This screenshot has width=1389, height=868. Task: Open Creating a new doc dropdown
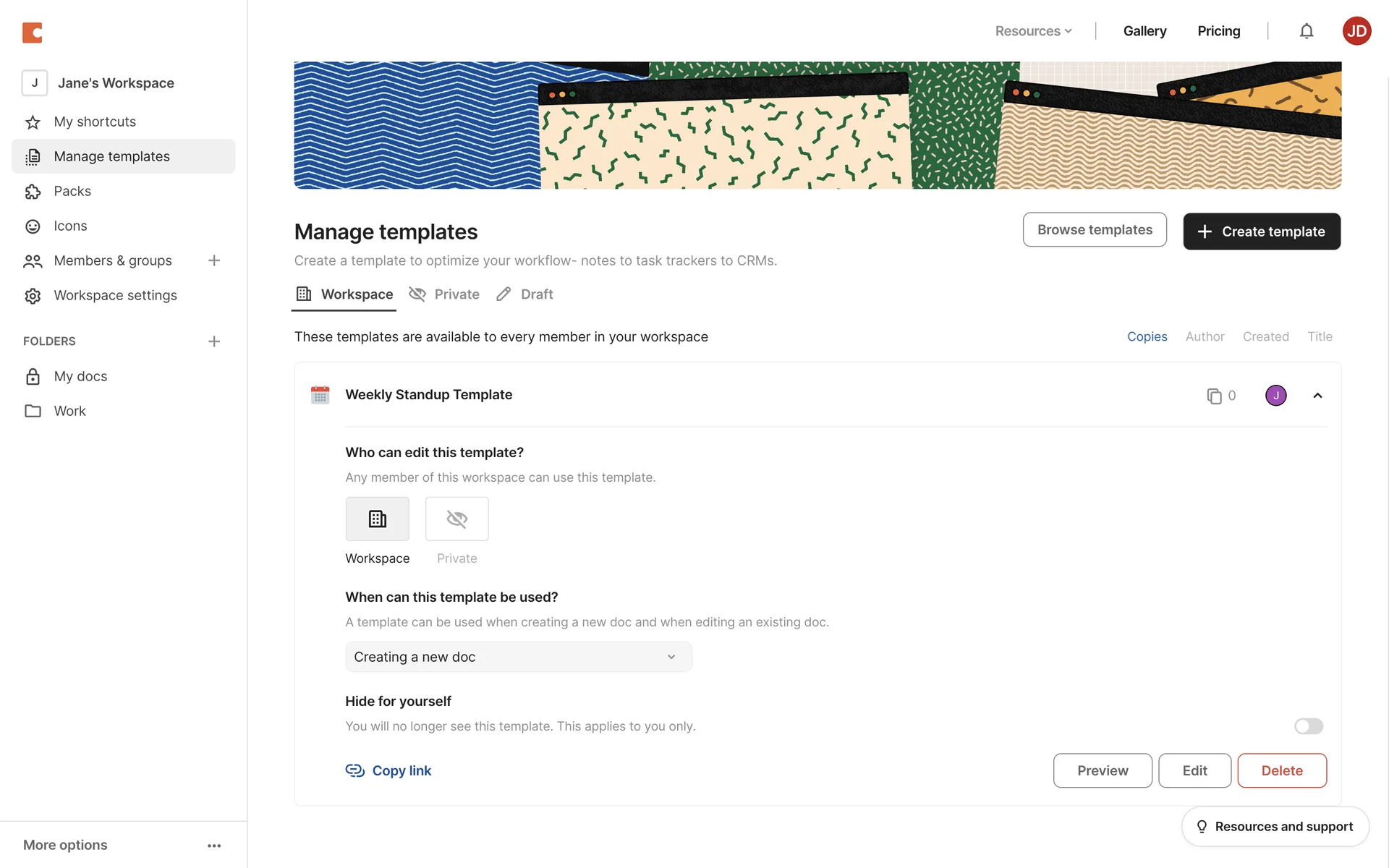518,657
